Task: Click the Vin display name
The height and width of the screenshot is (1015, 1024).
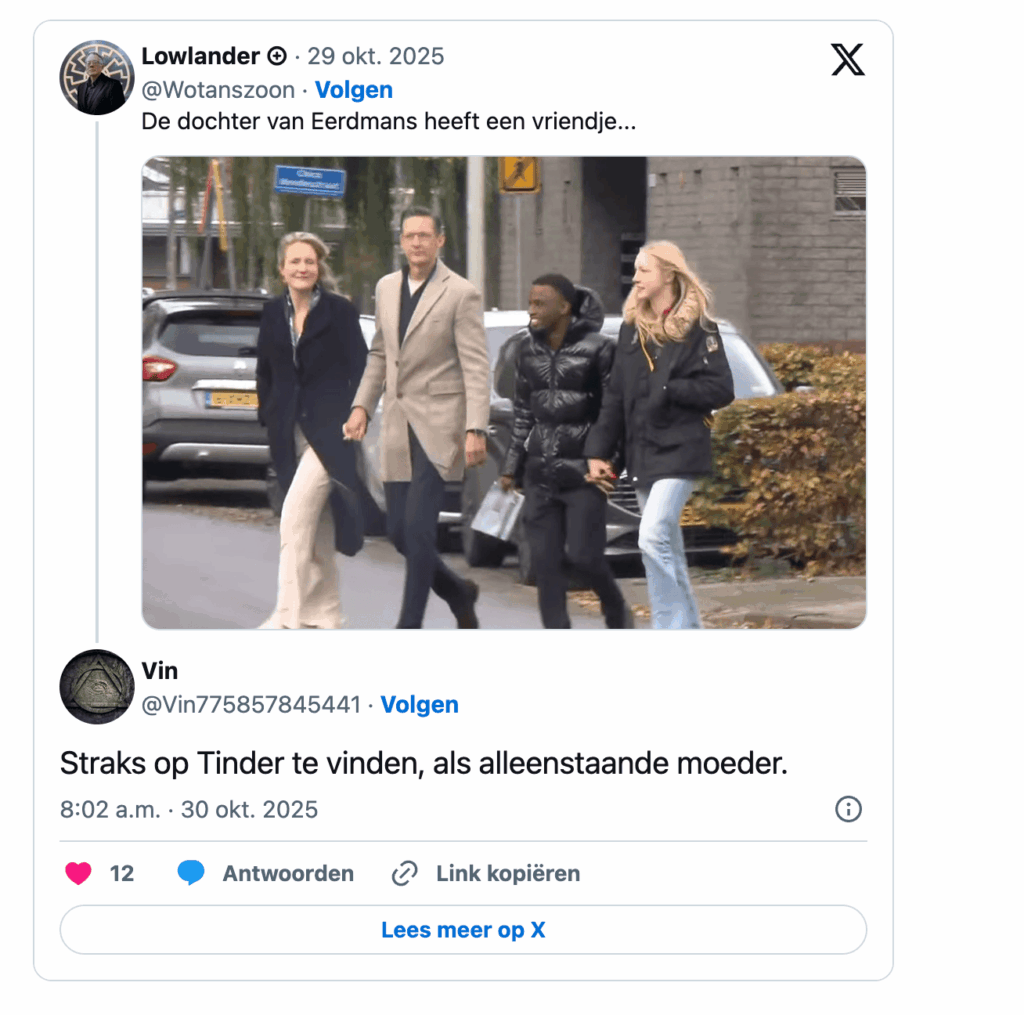Action: click(159, 671)
